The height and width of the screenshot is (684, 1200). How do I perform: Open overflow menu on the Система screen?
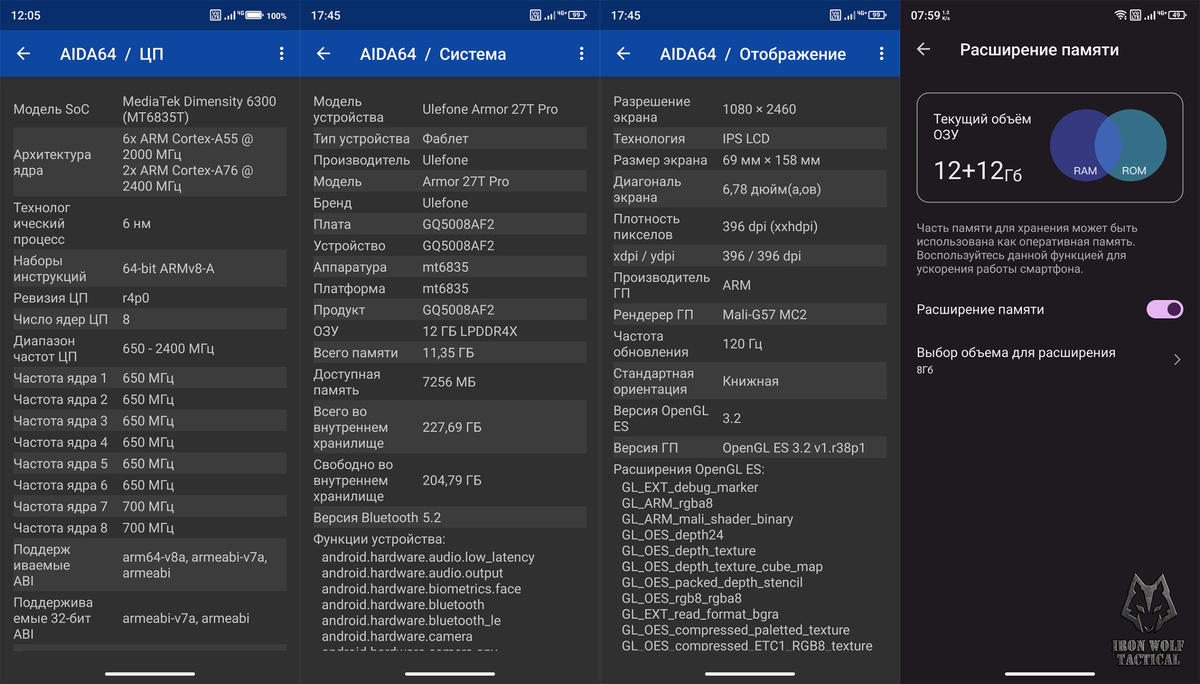click(x=581, y=54)
